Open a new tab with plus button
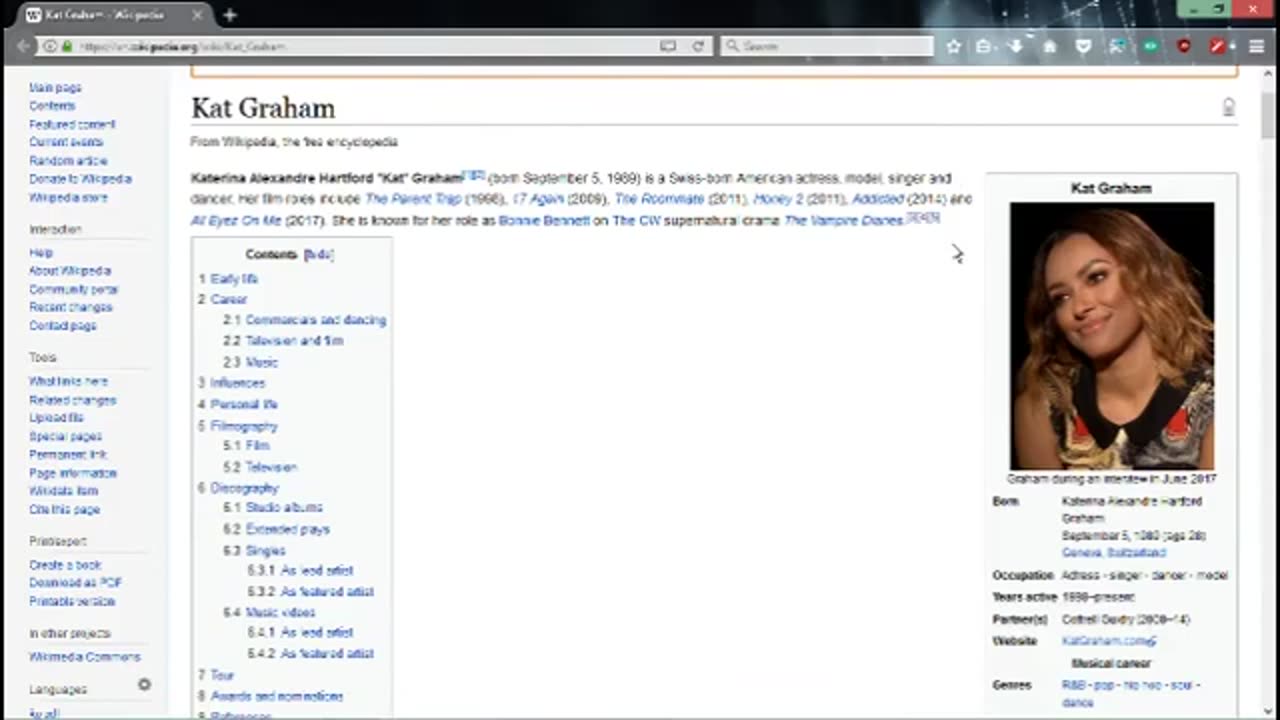1280x720 pixels. coord(230,15)
